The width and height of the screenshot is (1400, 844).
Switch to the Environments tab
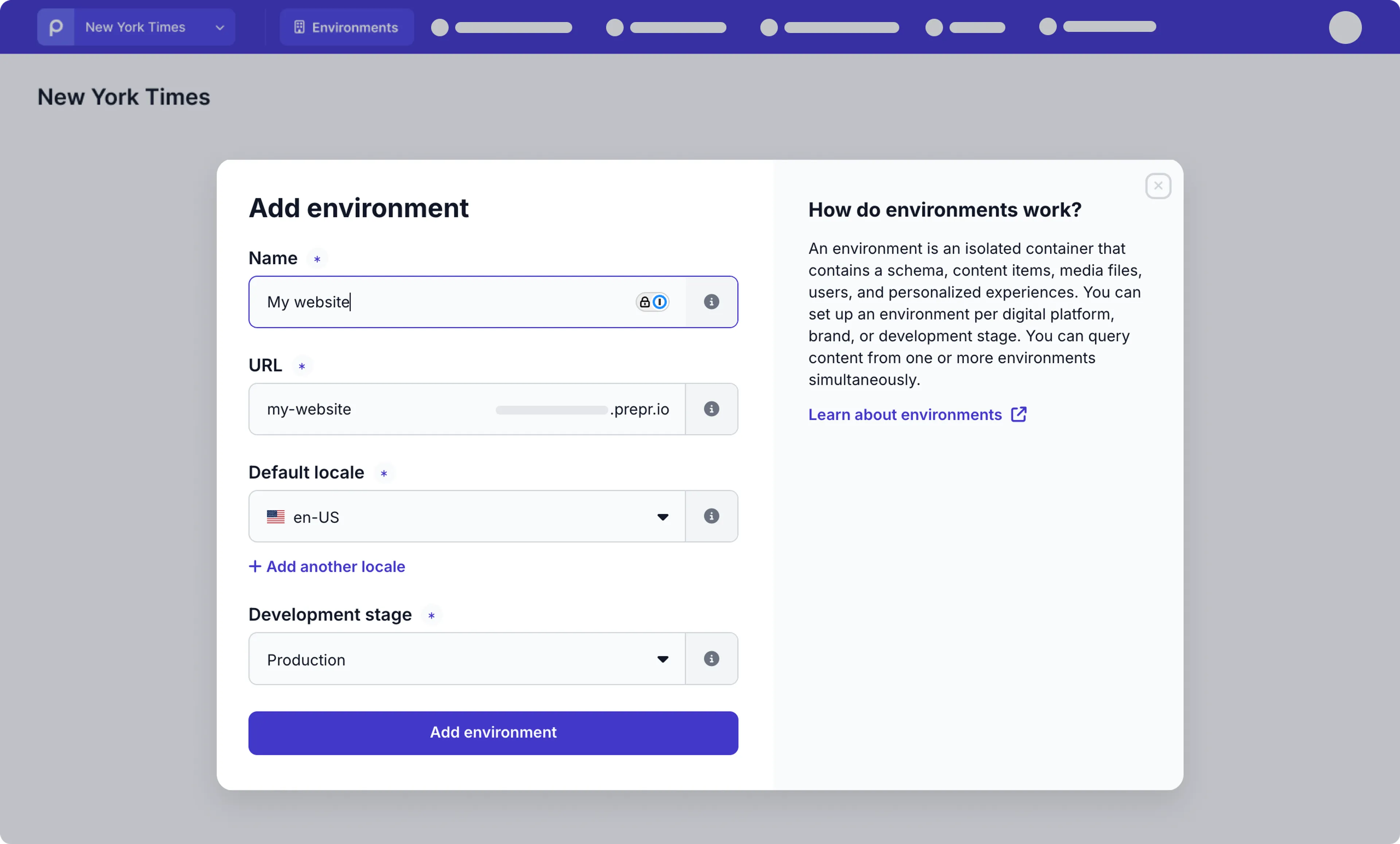[x=346, y=27]
